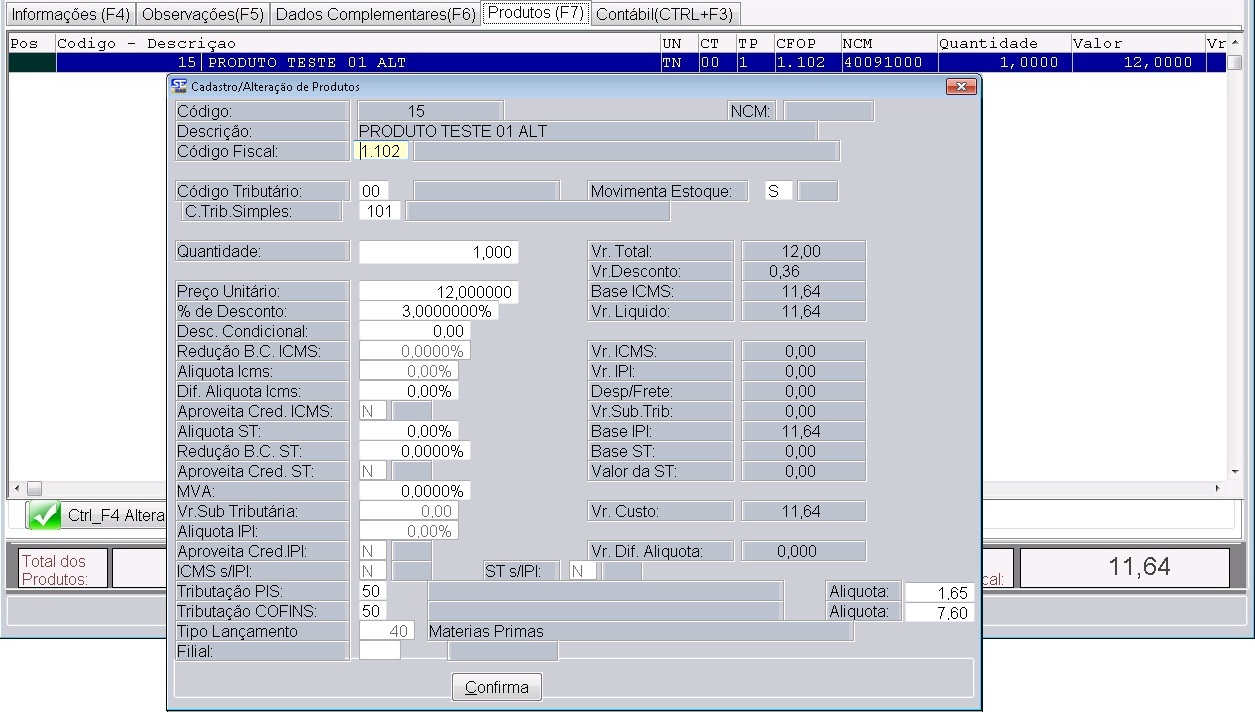Click the product grid scroll down arrow

(1235, 472)
